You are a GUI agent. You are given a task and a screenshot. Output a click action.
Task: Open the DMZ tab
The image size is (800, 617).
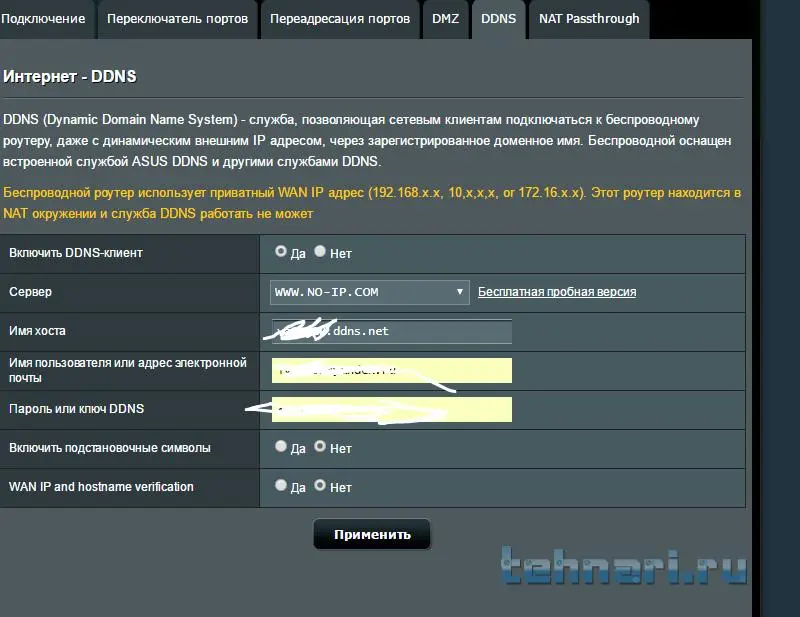(445, 19)
